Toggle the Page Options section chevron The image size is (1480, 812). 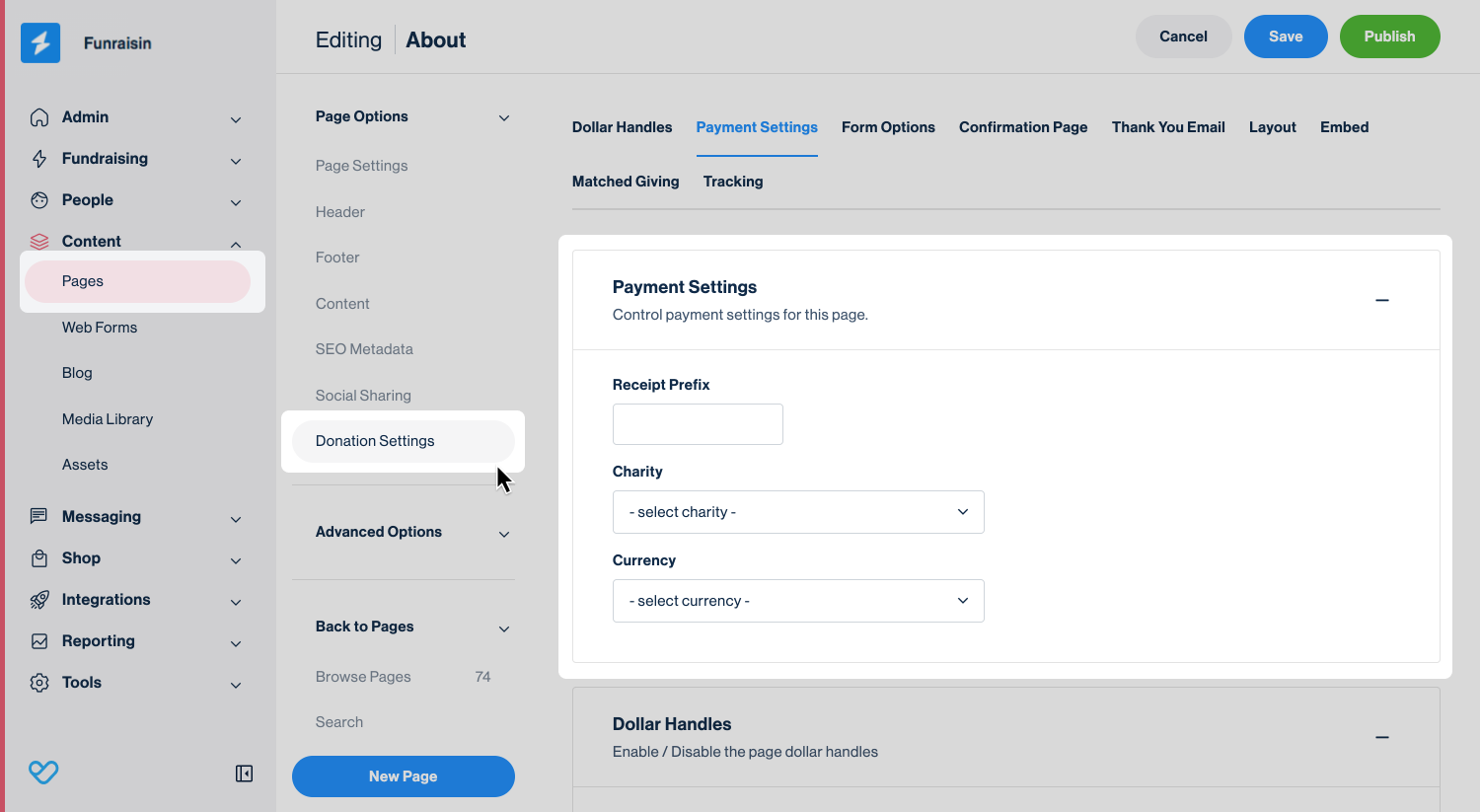tap(504, 118)
